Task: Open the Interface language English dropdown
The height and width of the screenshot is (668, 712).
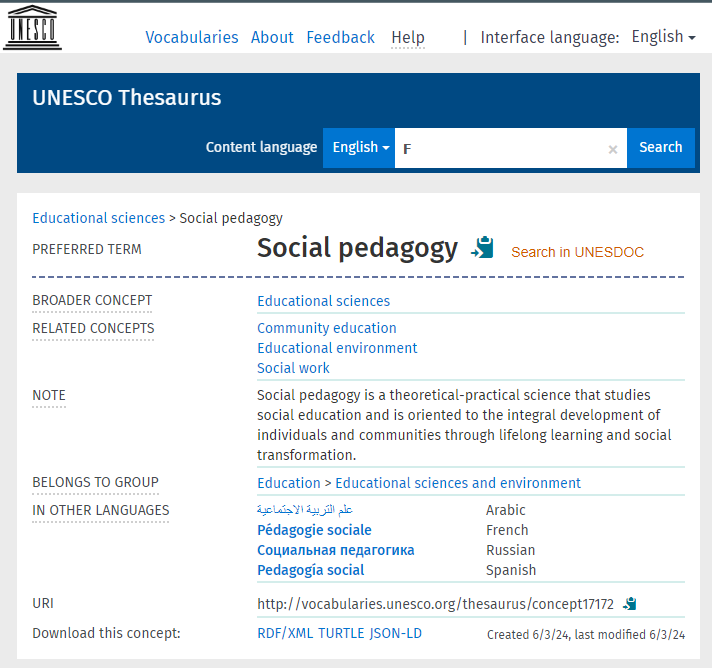Action: [x=663, y=37]
